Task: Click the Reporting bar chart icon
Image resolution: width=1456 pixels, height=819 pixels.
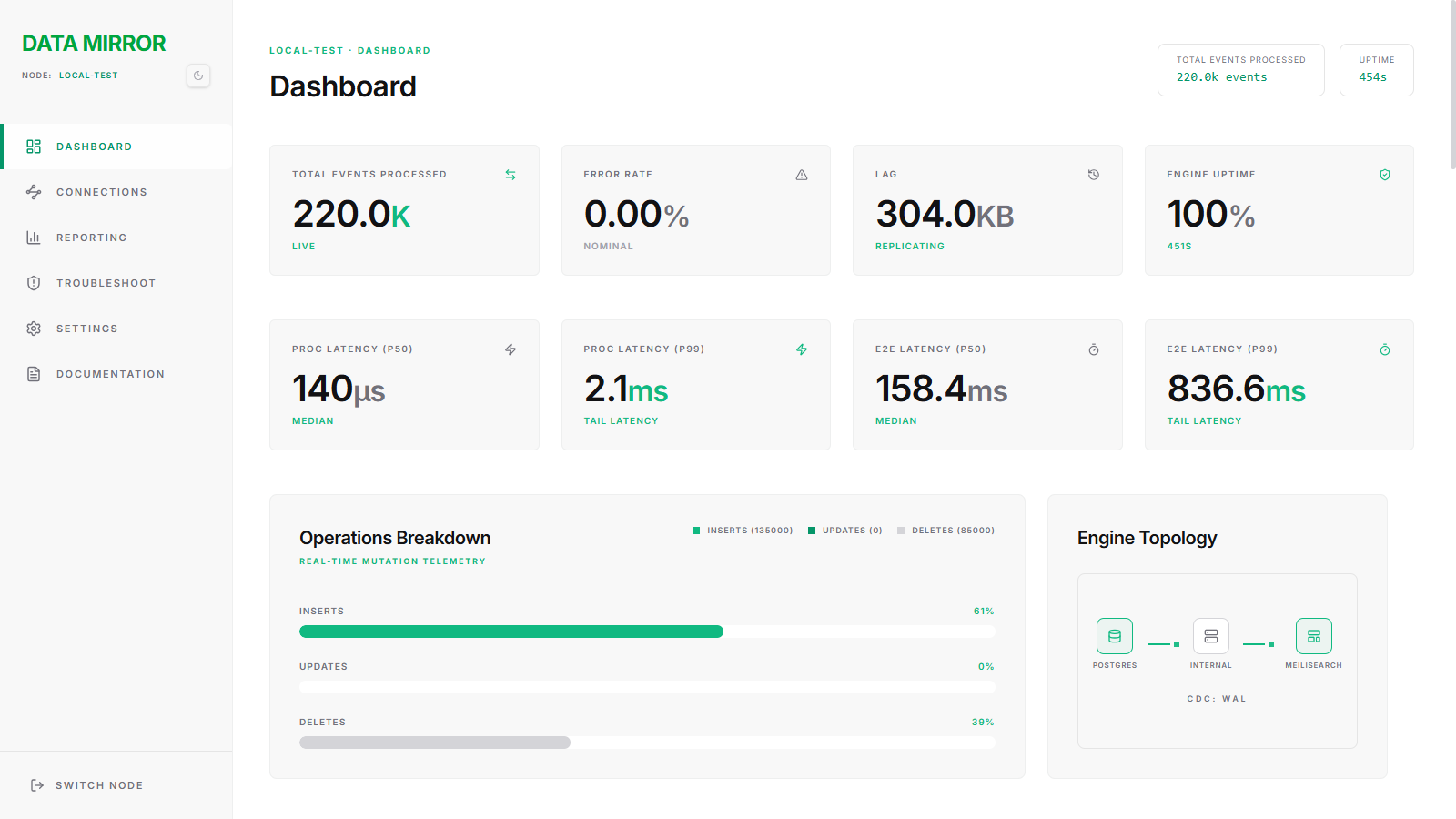Action: (34, 238)
